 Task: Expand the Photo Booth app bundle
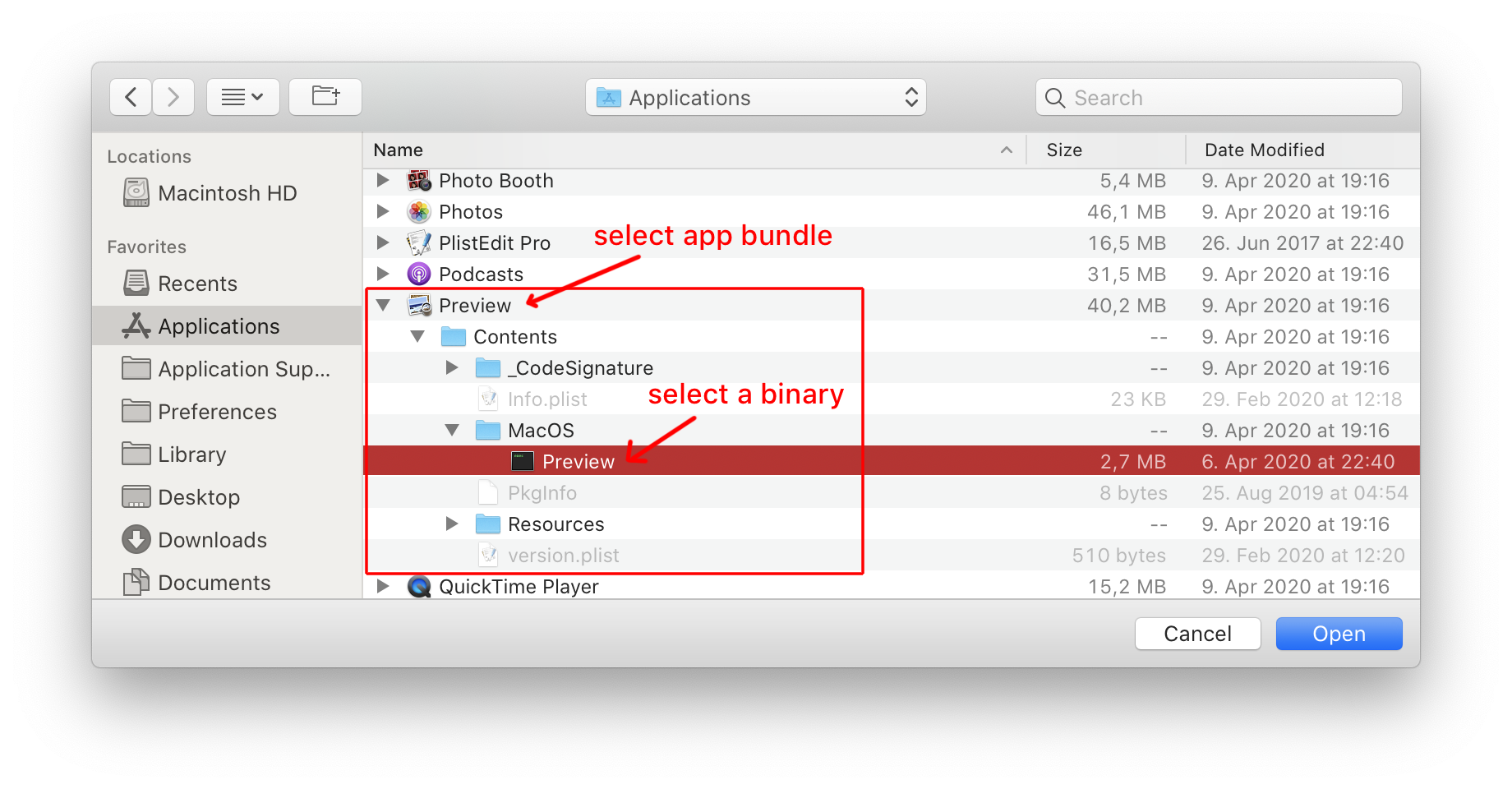[383, 180]
